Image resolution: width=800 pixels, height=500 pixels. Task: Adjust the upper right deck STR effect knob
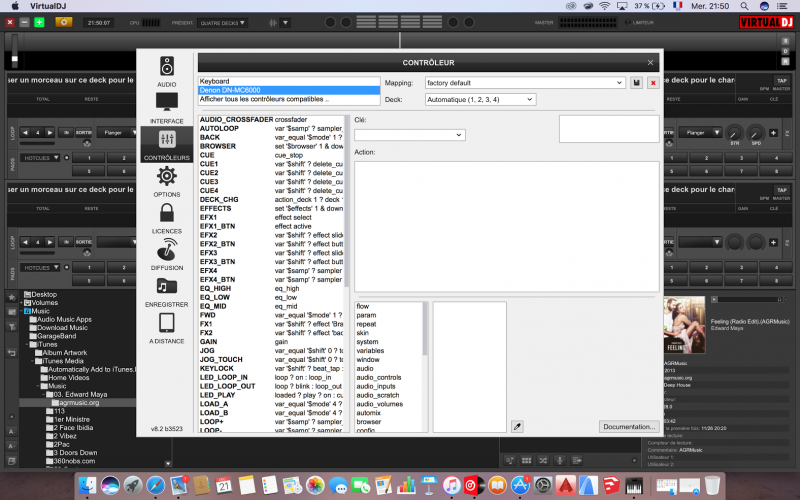(734, 133)
